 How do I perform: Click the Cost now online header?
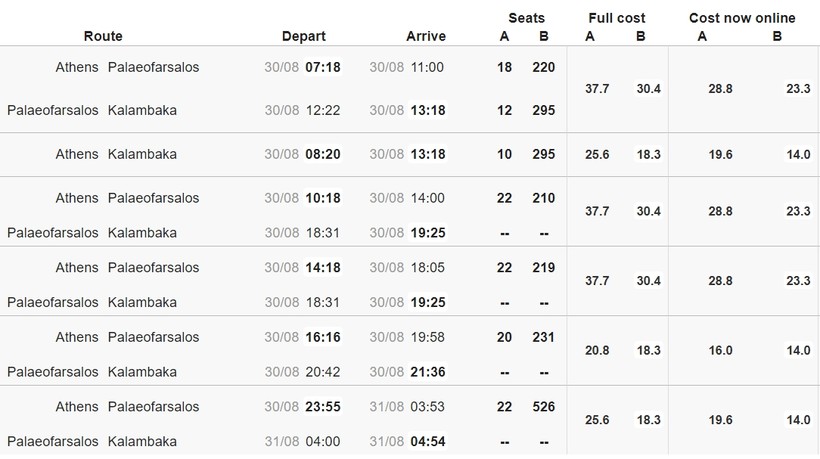click(x=742, y=18)
